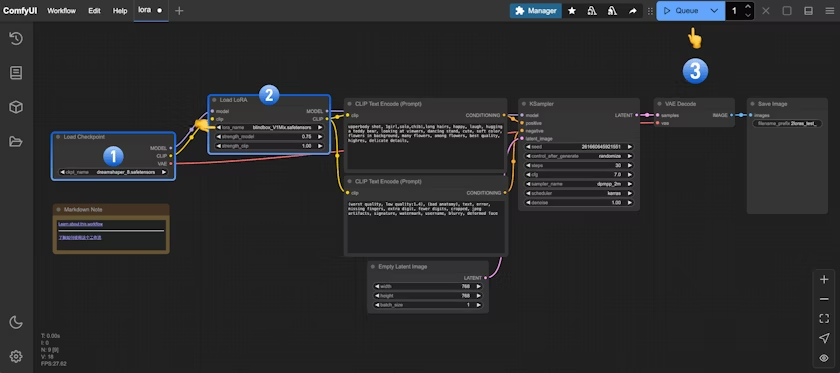
Task: Click the second unload-models icon before Share
Action: (612, 11)
